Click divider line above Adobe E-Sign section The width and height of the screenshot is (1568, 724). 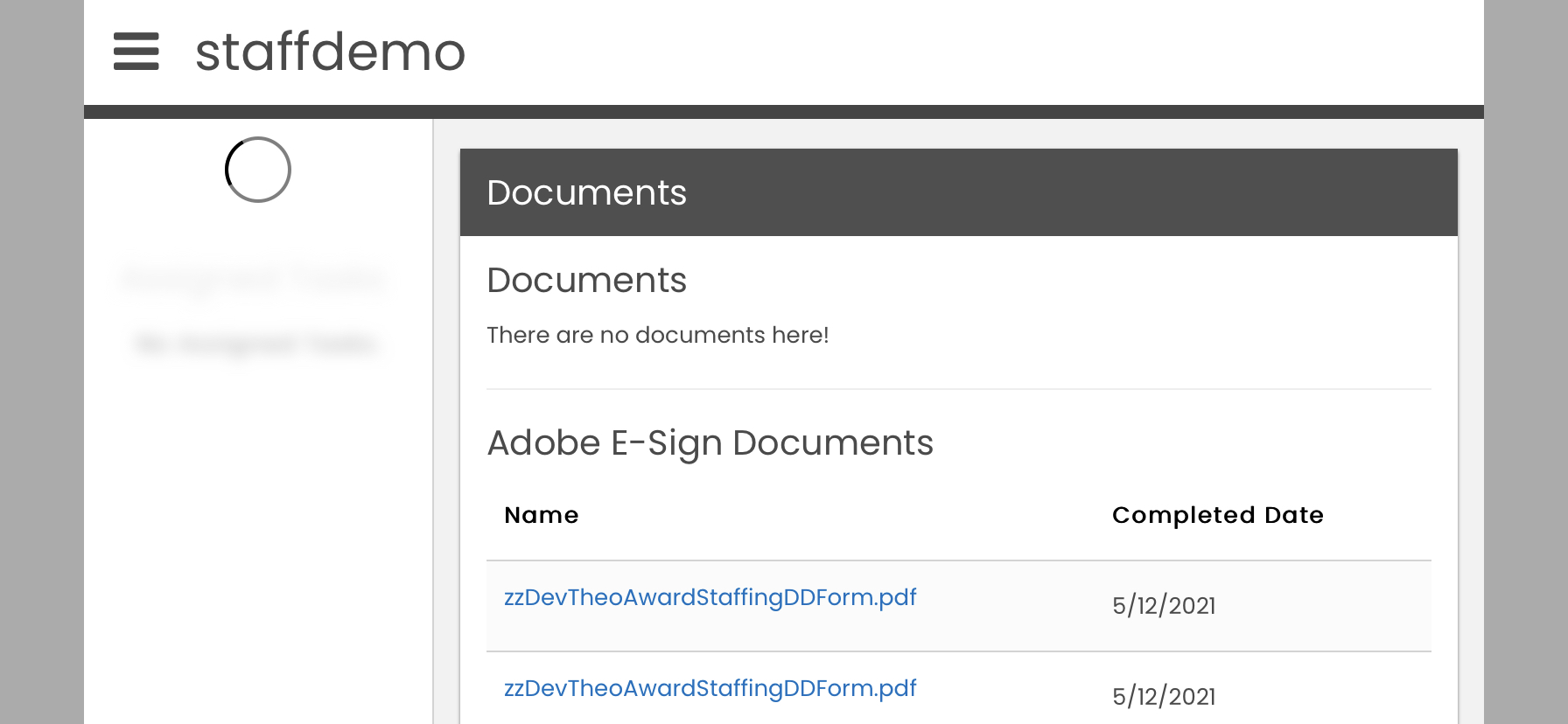(958, 389)
